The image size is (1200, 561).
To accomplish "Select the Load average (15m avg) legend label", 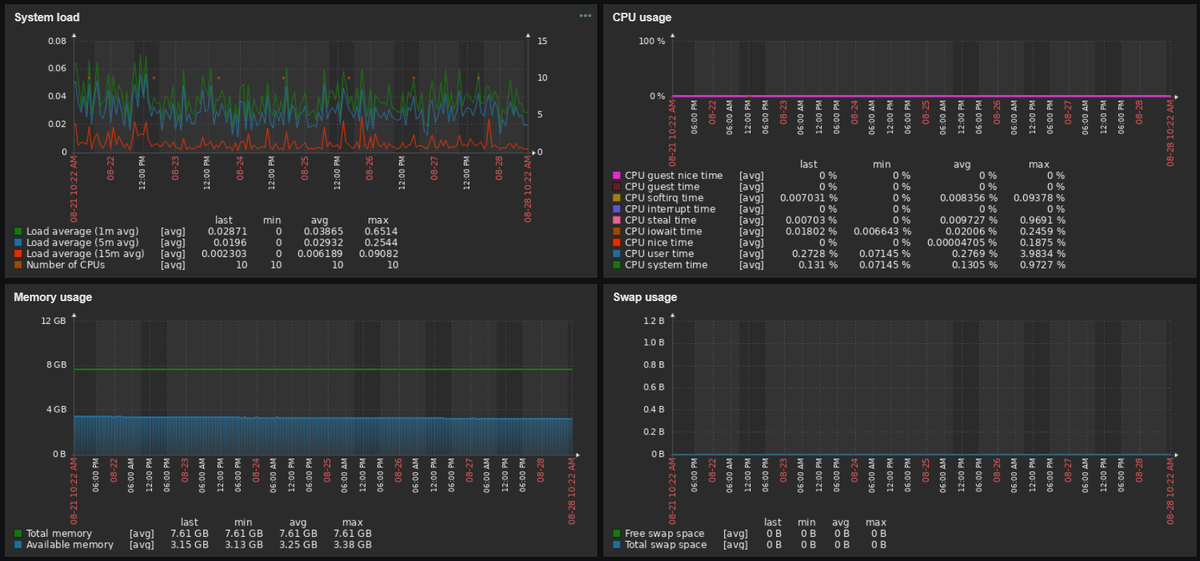I will pyautogui.click(x=86, y=253).
